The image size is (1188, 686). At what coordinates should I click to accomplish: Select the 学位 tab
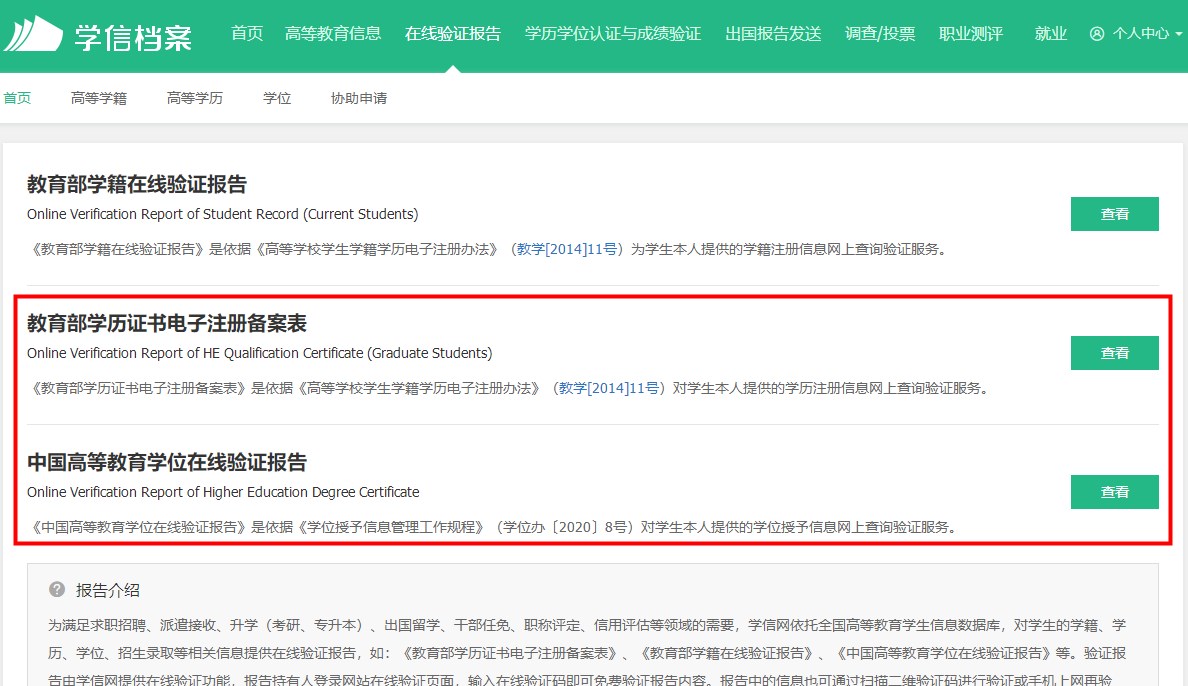click(x=277, y=98)
